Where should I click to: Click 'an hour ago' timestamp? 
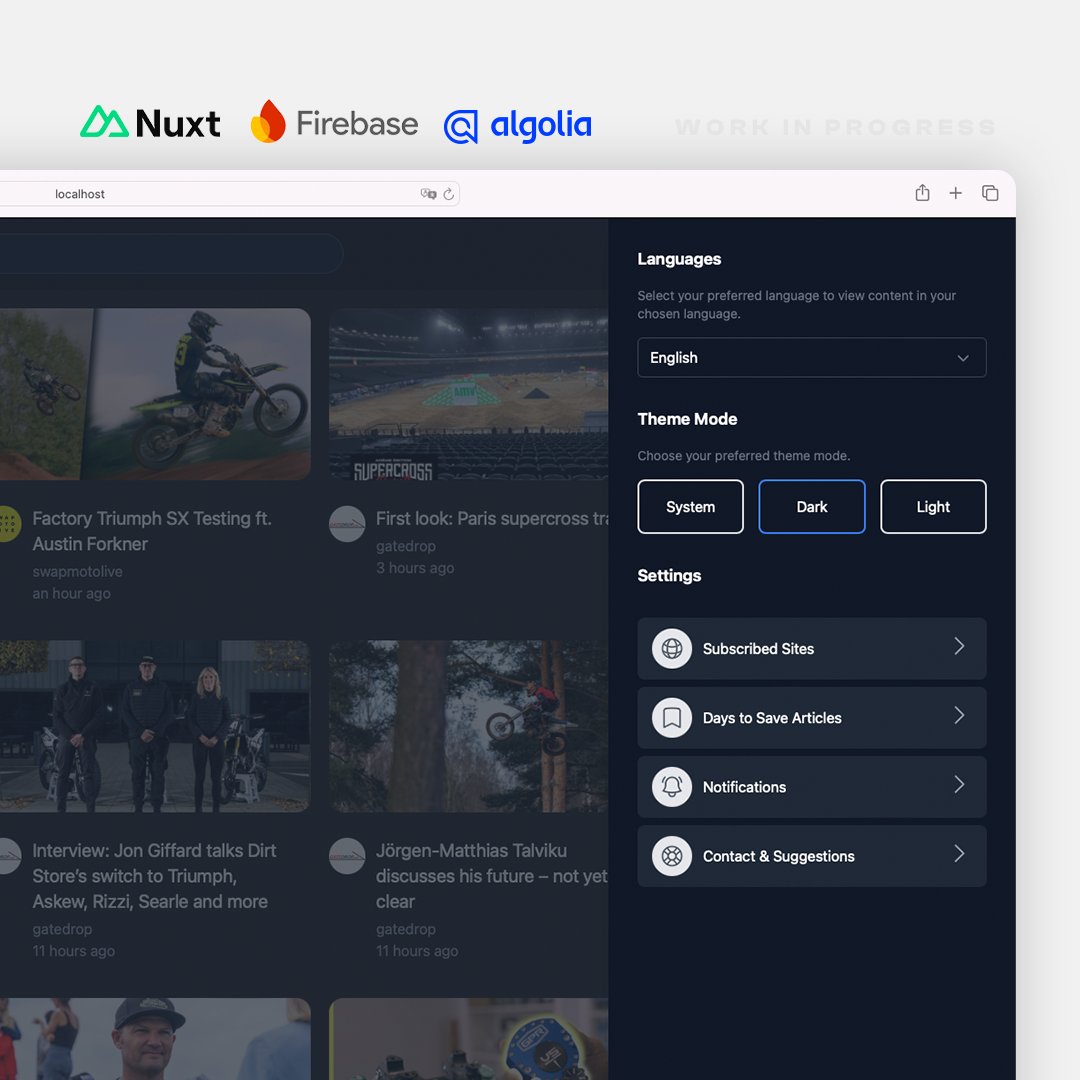(72, 594)
